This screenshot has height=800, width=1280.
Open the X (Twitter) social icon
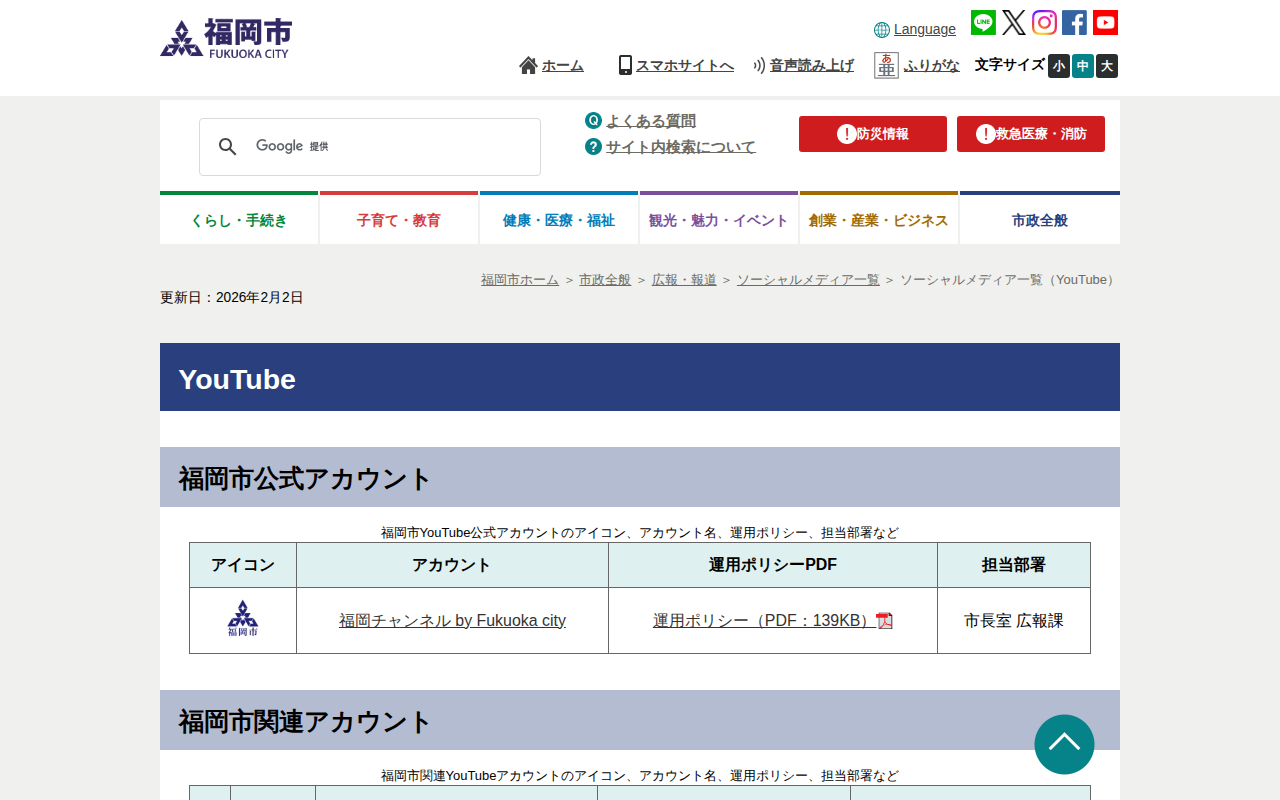point(1014,23)
